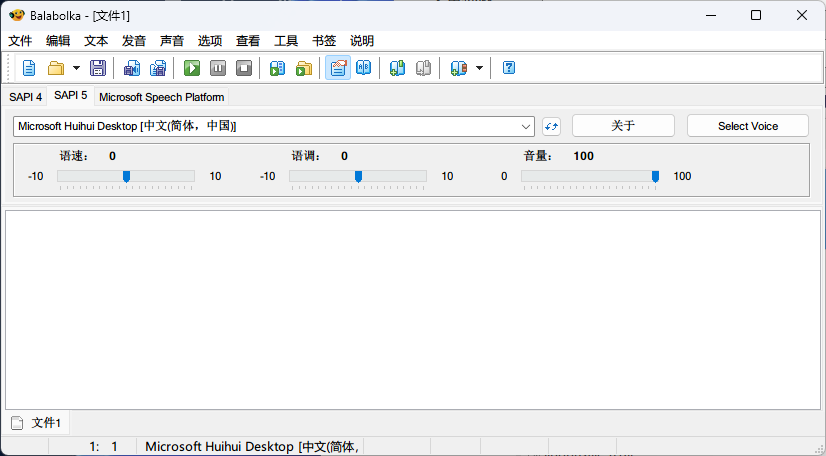This screenshot has height=456, width=826.
Task: Open the 选项 menu
Action: pyautogui.click(x=210, y=41)
